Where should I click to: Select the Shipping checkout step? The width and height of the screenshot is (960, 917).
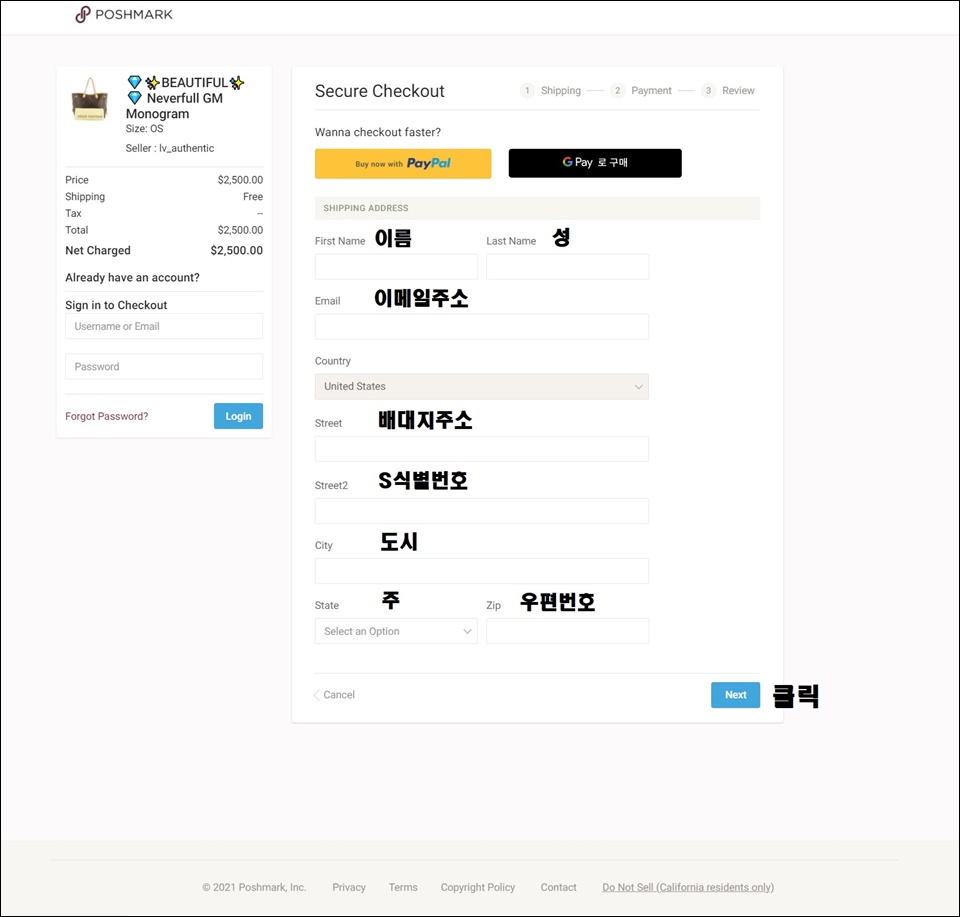[x=551, y=91]
